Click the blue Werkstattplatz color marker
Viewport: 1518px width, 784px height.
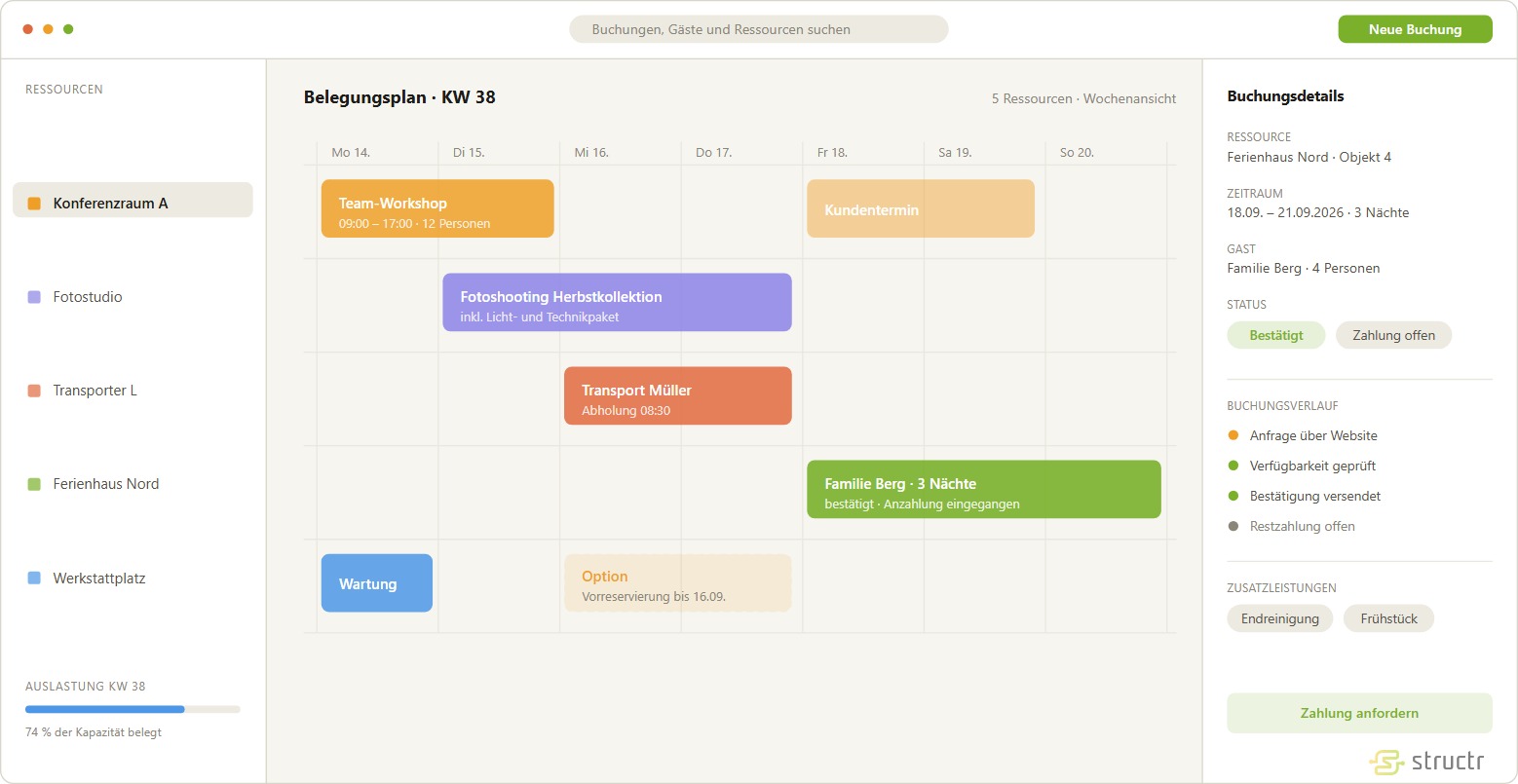(x=34, y=579)
